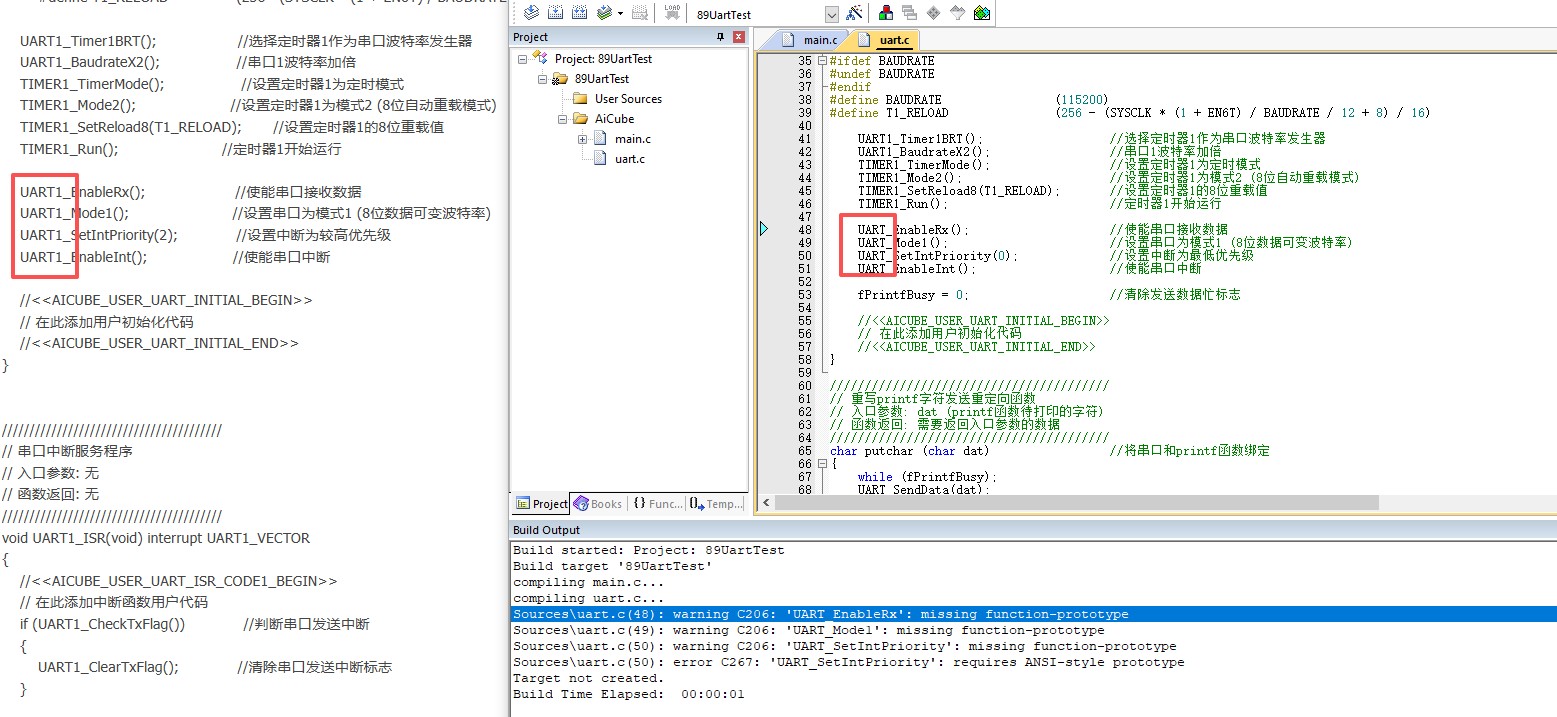Open the Functions panel tab

click(658, 504)
